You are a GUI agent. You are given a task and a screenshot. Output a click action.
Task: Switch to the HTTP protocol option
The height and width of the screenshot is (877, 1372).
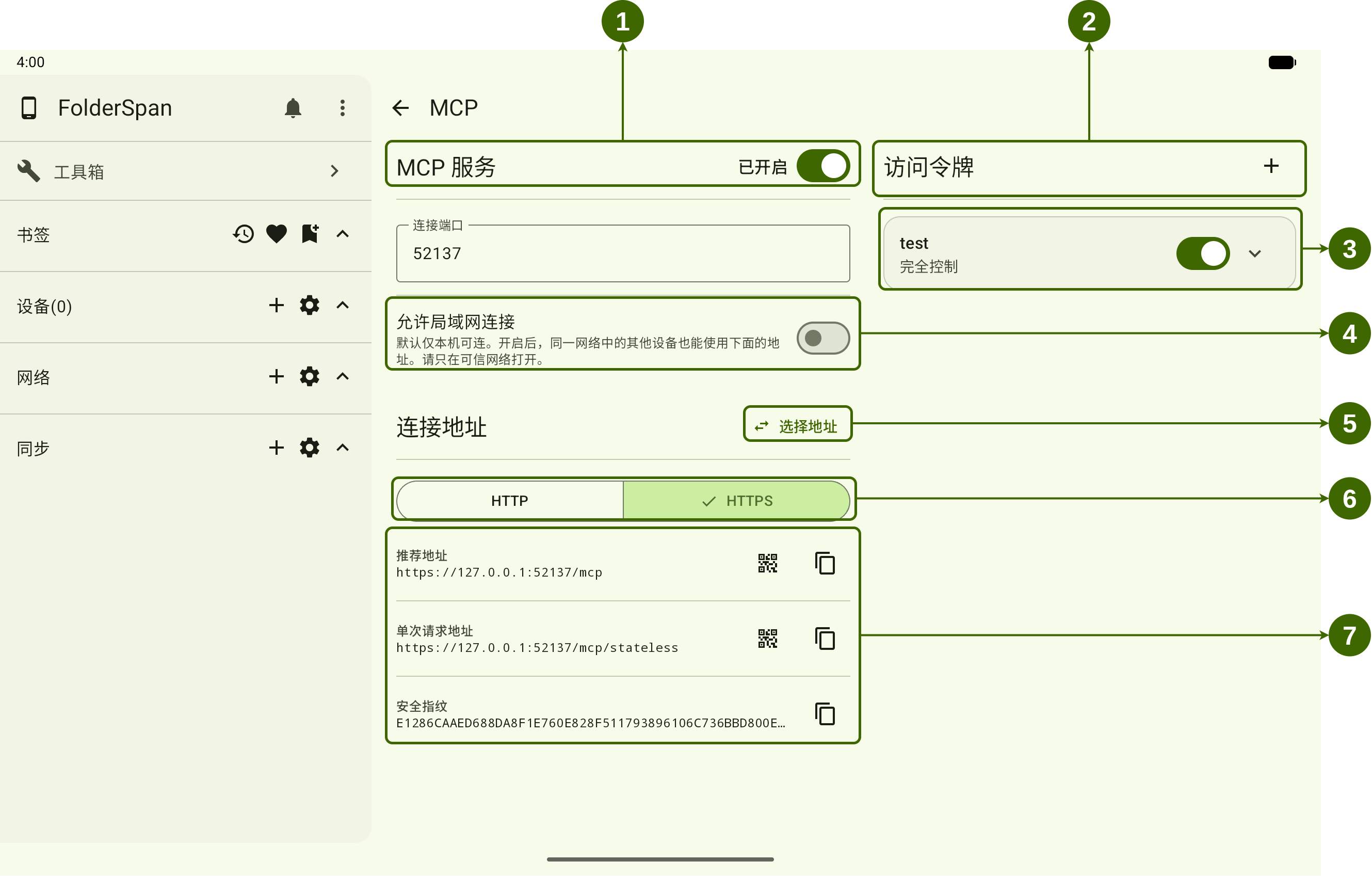click(510, 501)
